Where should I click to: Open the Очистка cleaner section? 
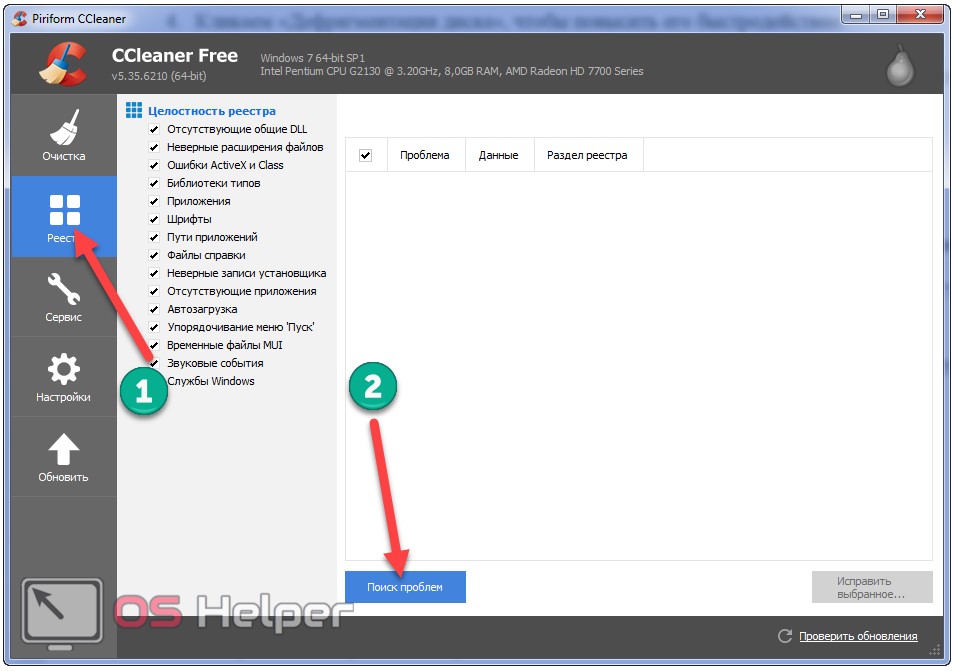64,135
